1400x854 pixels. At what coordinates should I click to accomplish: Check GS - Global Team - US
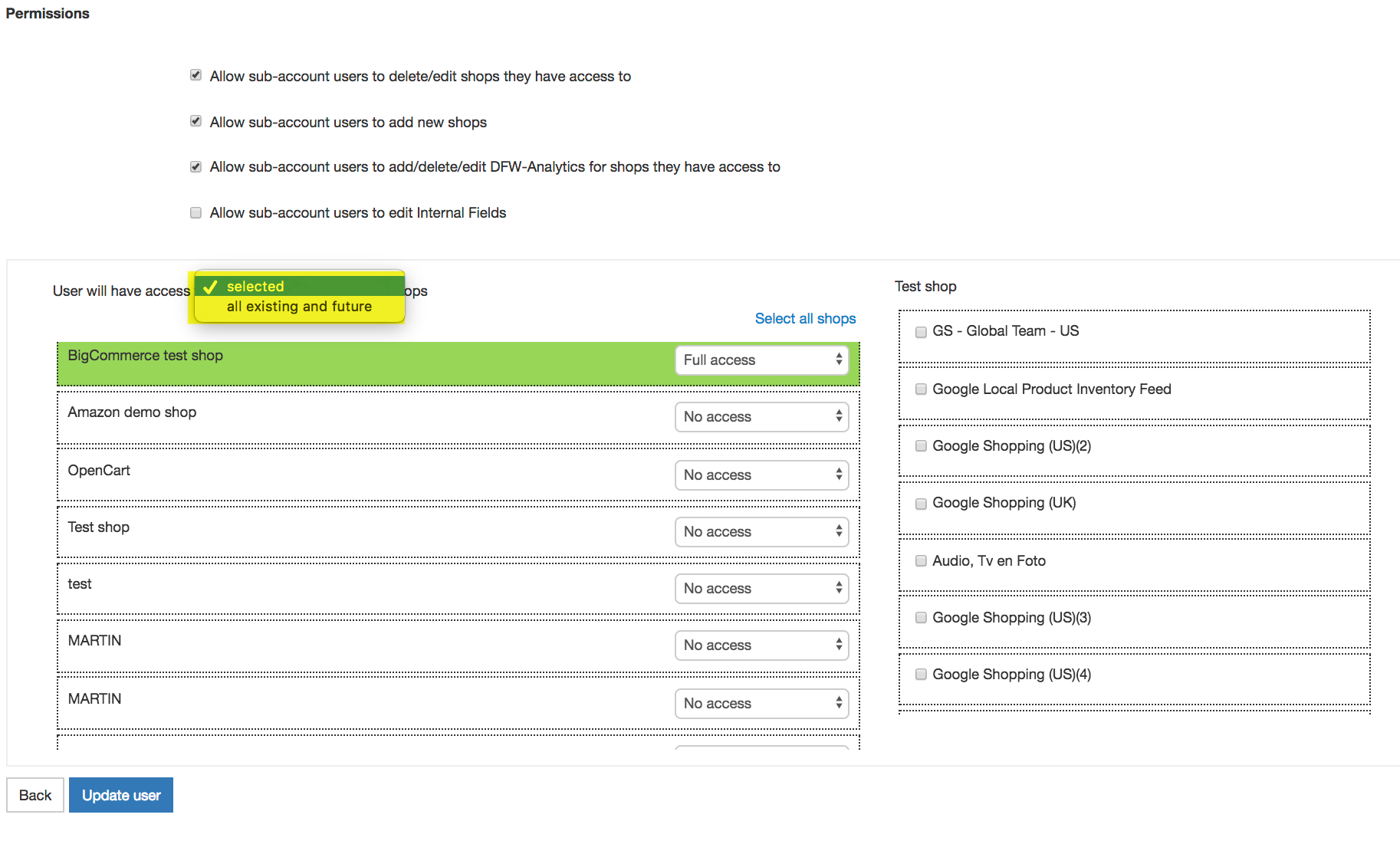pyautogui.click(x=921, y=332)
